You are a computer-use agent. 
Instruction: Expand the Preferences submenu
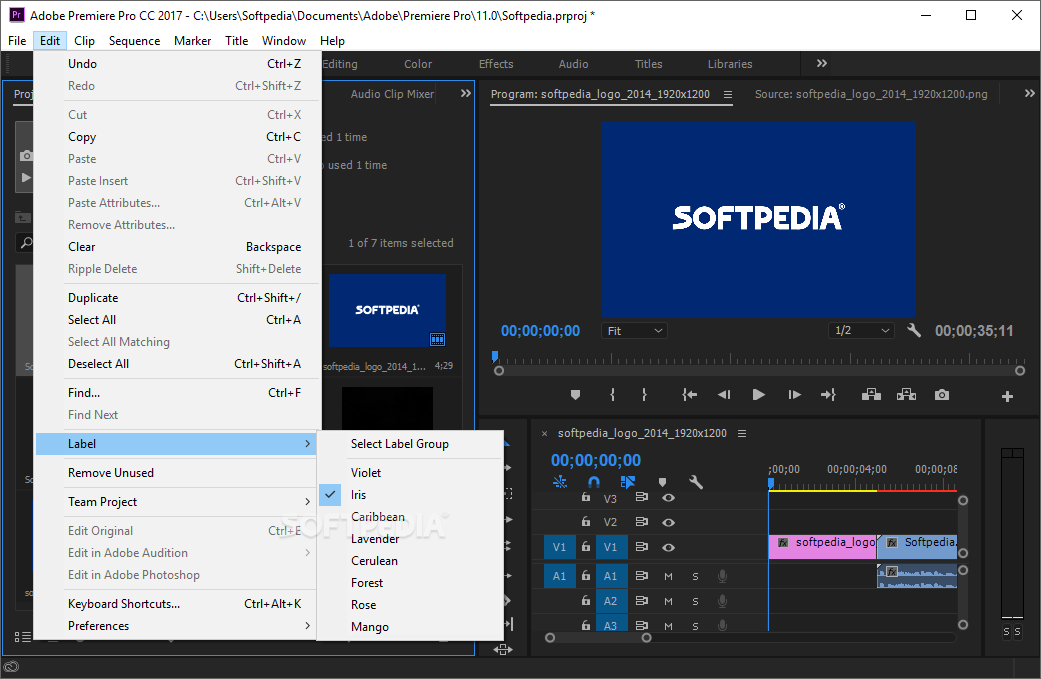pyautogui.click(x=177, y=626)
